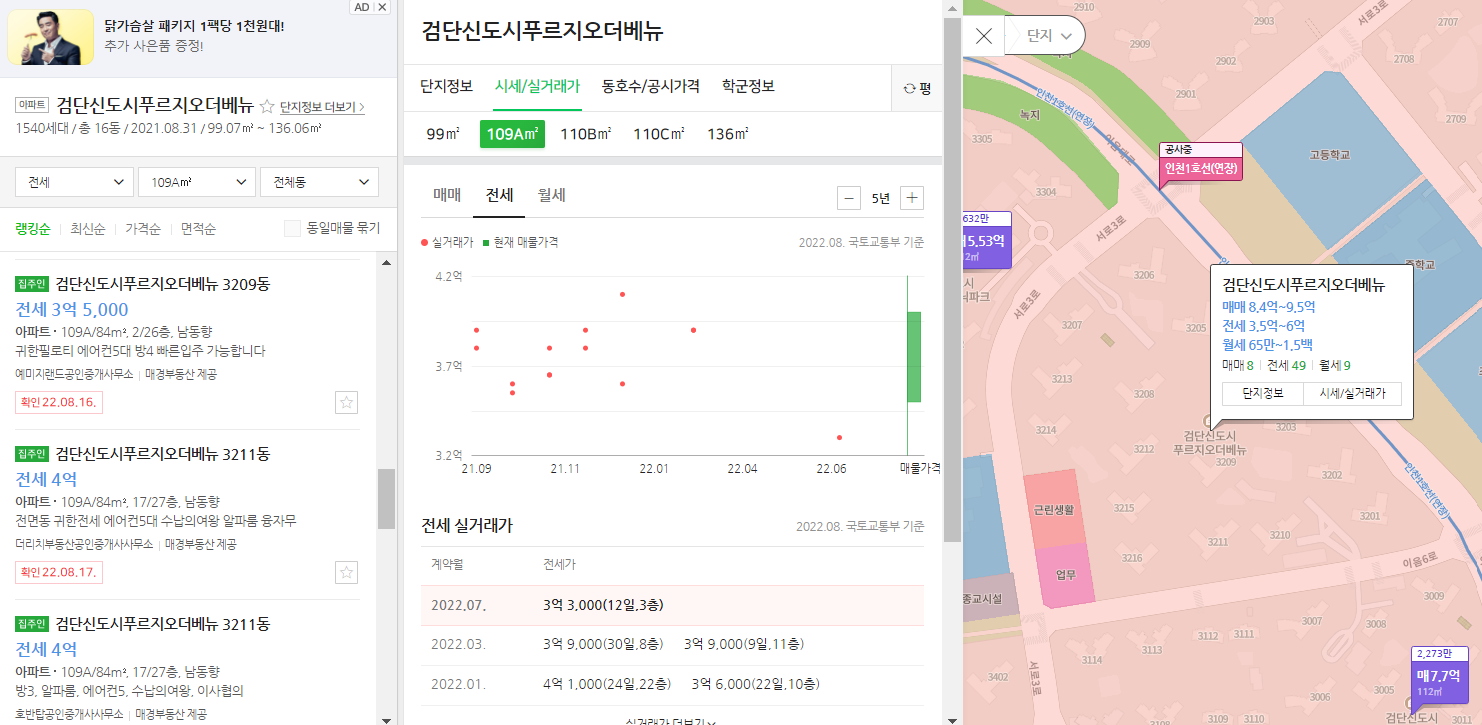Image resolution: width=1482 pixels, height=725 pixels.
Task: Switch to 시세/실거래가 tab
Action: [x=537, y=86]
